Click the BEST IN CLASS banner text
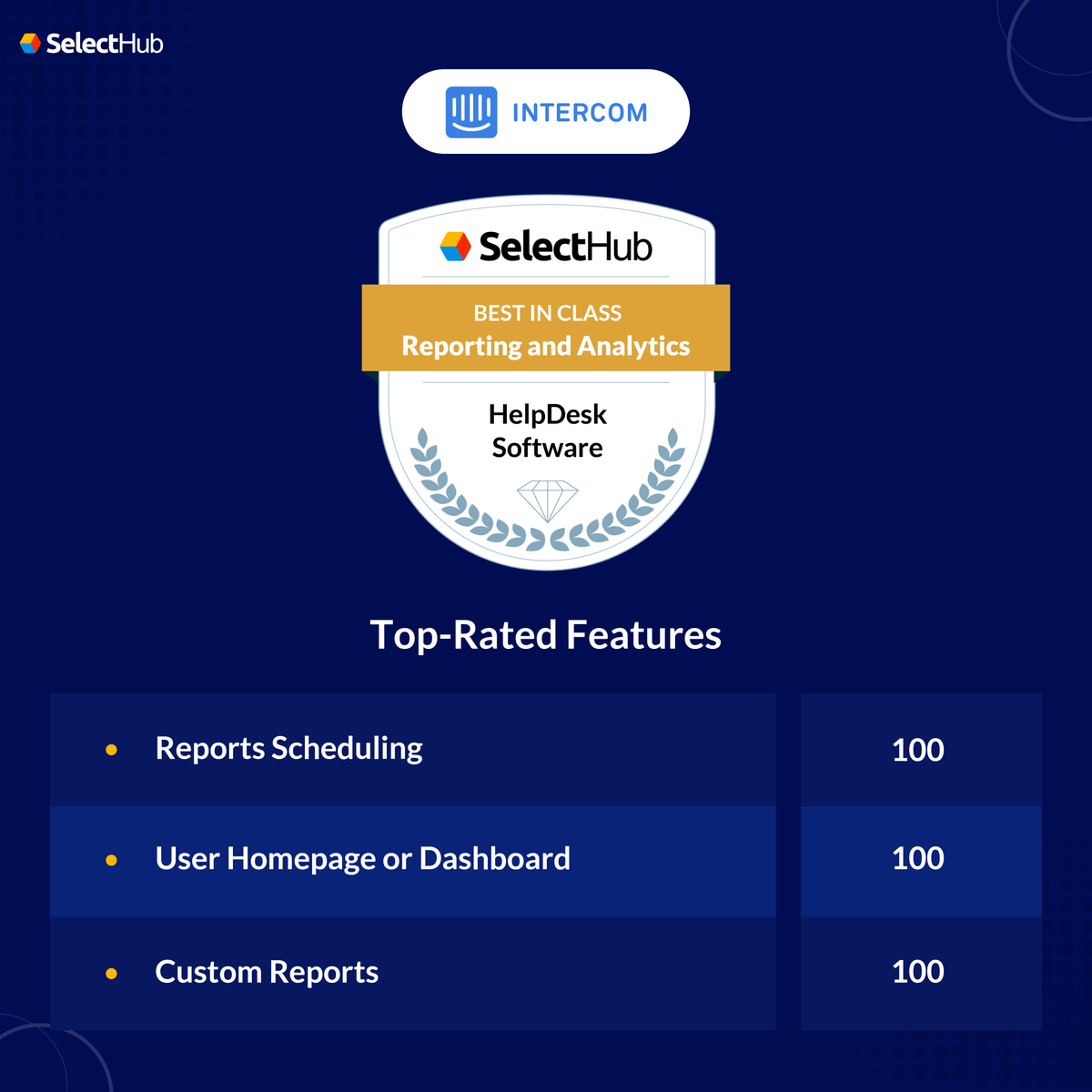This screenshot has width=1092, height=1092. click(x=547, y=313)
